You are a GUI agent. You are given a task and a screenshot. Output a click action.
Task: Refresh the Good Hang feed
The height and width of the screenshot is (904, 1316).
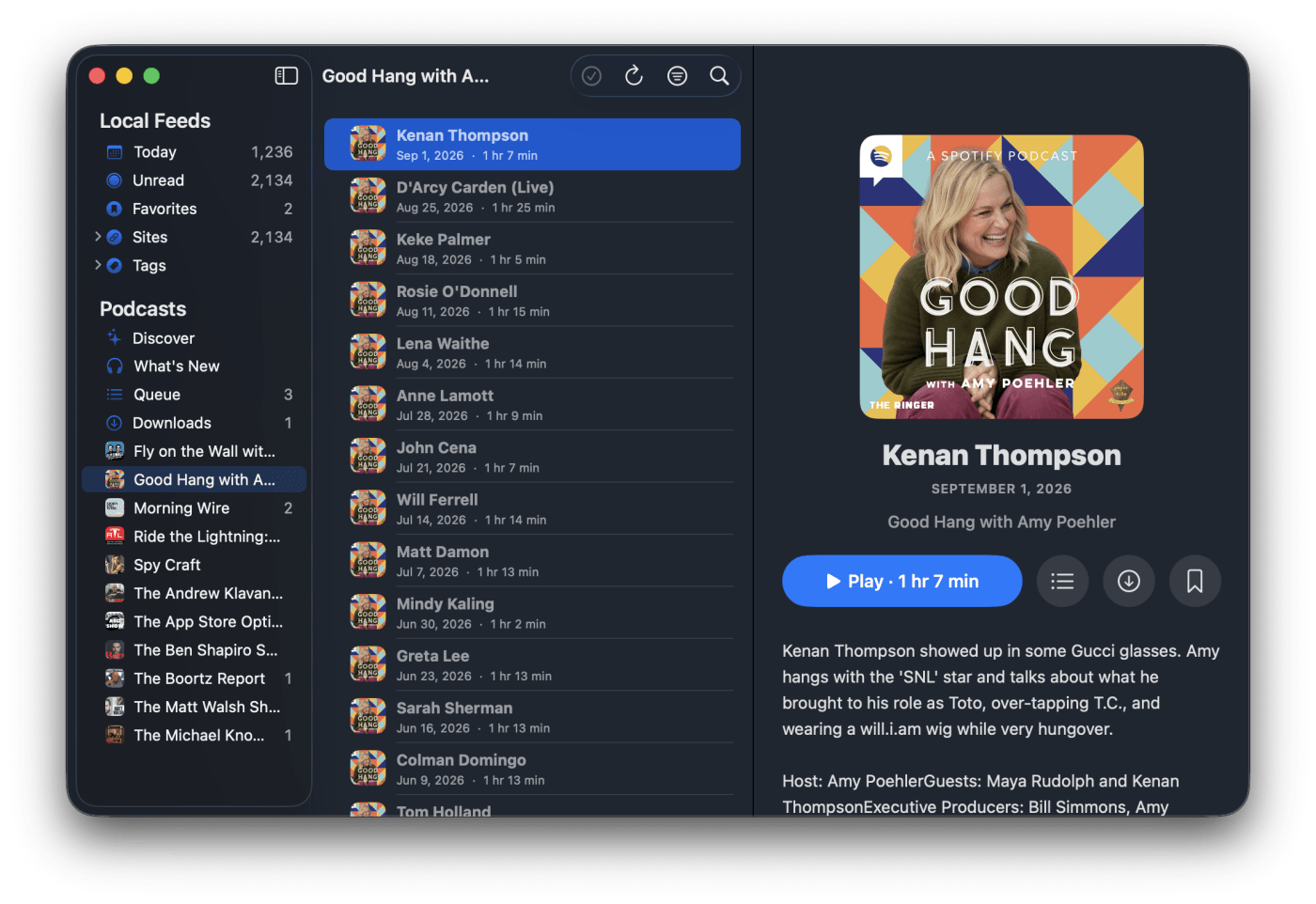click(x=634, y=76)
